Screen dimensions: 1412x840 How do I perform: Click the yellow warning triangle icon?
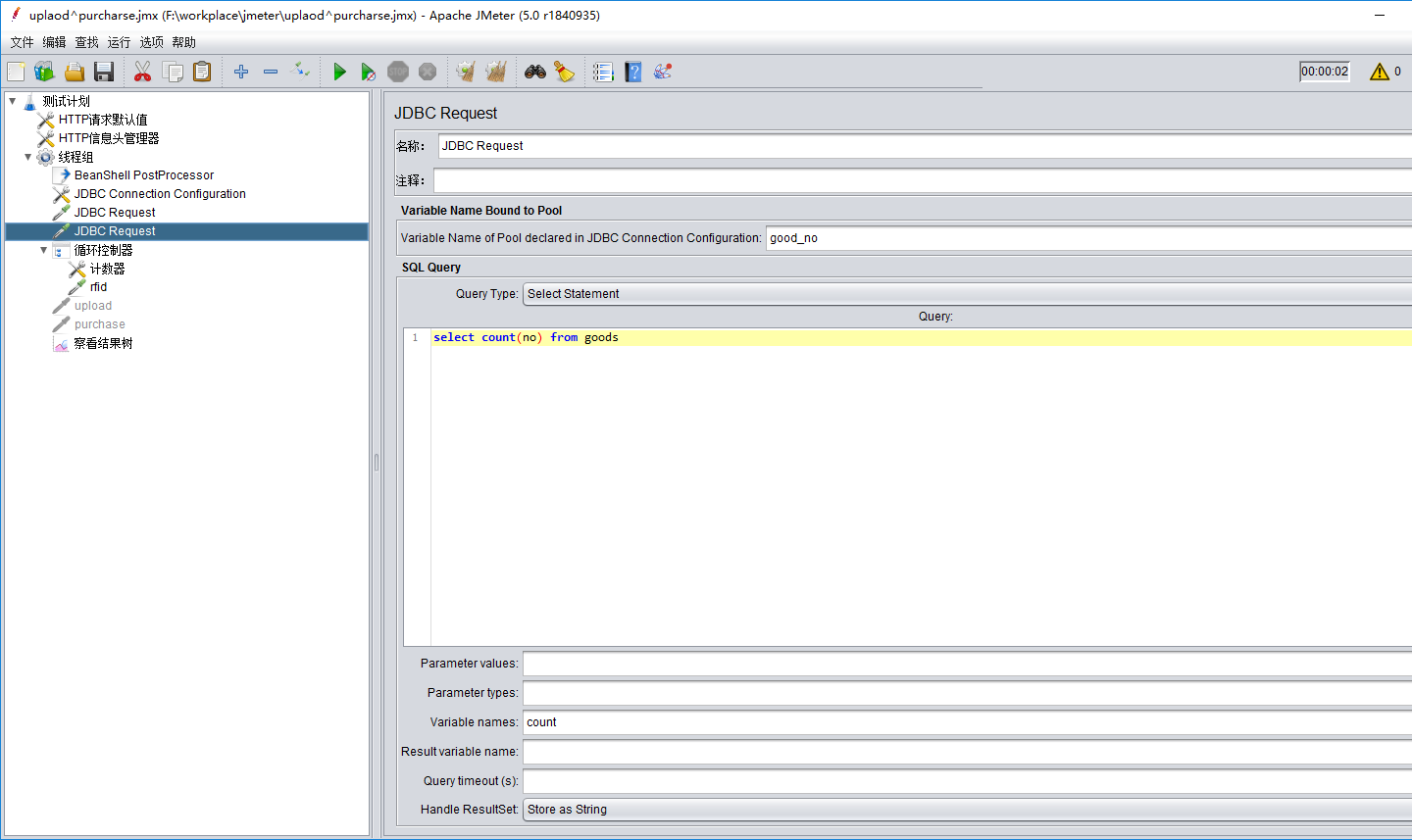point(1380,72)
